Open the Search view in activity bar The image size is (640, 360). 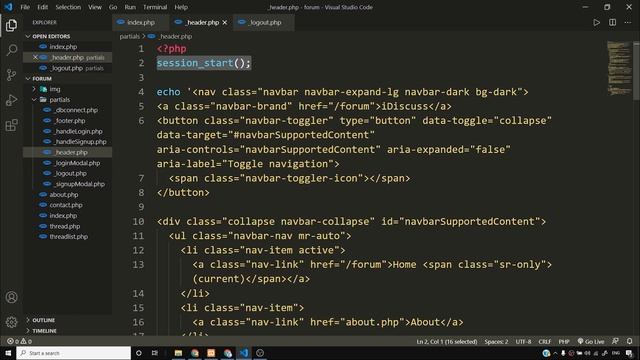point(11,50)
